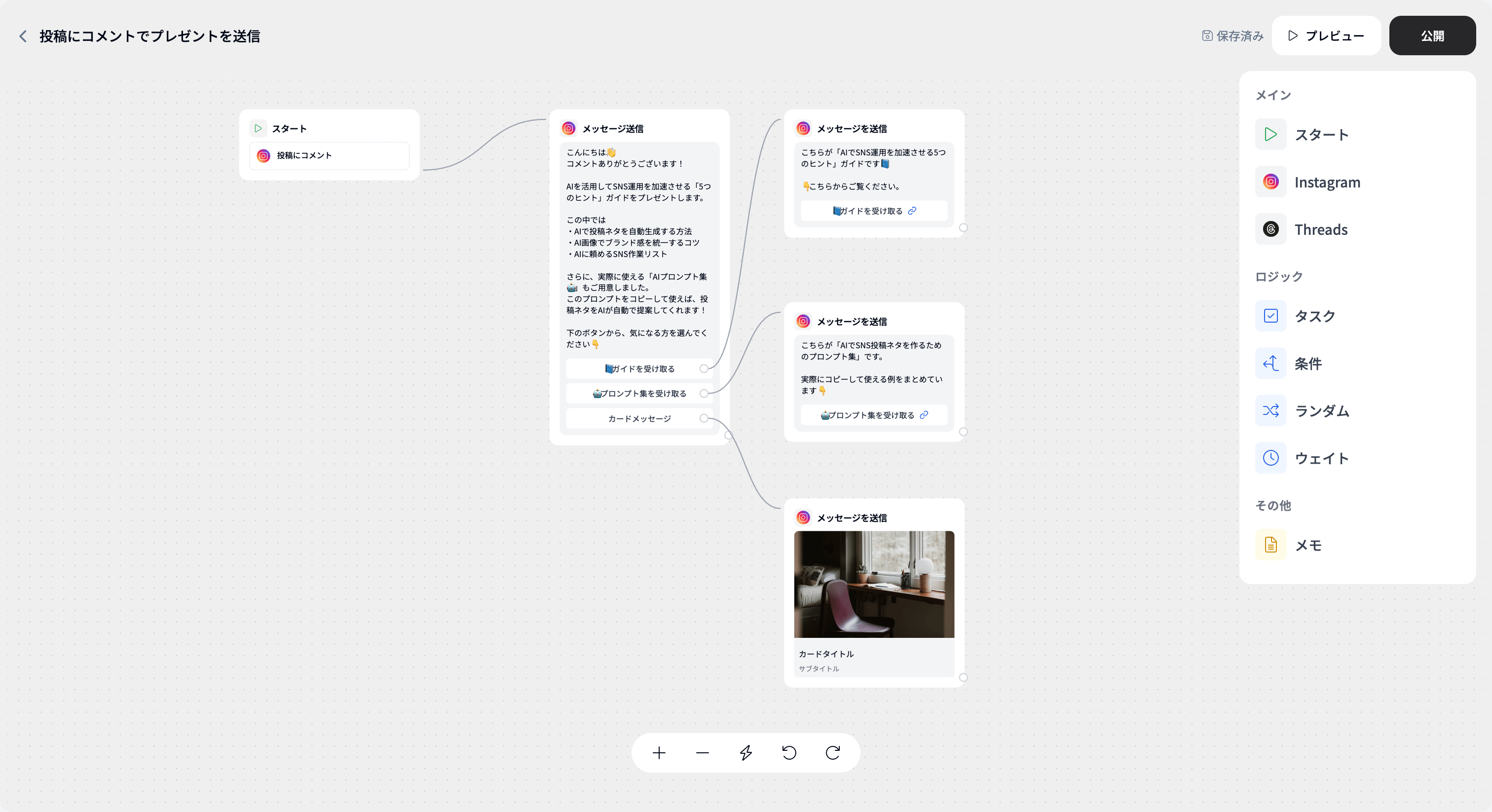Select the カードメッセージ option in the message node
Image resolution: width=1492 pixels, height=812 pixels.
click(x=639, y=418)
